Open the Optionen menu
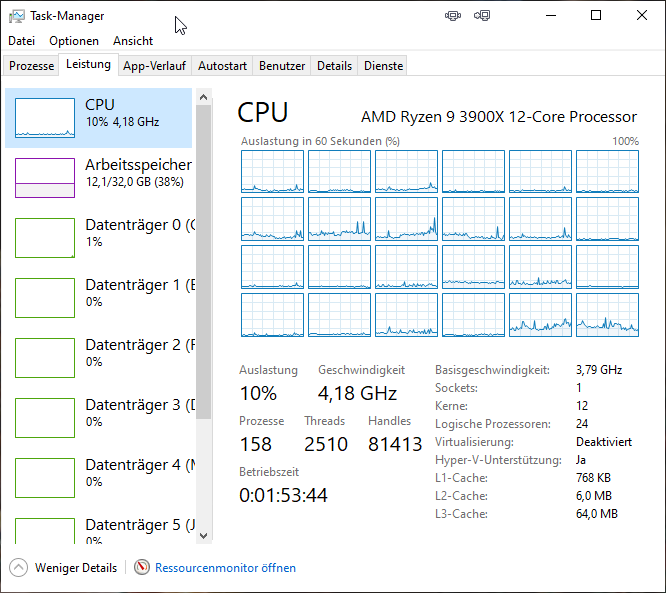The height and width of the screenshot is (593, 666). click(x=74, y=41)
